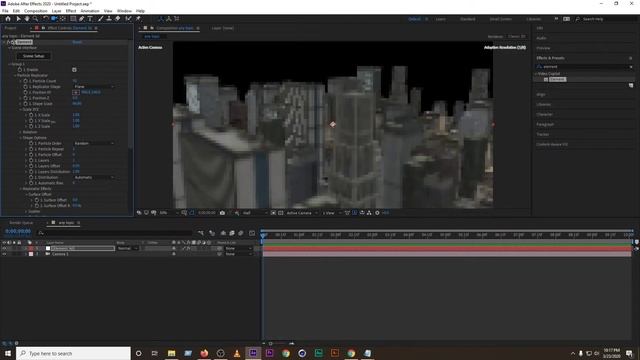This screenshot has height=360, width=640.
Task: Open the 1 View layout dropdown
Action: (x=331, y=213)
